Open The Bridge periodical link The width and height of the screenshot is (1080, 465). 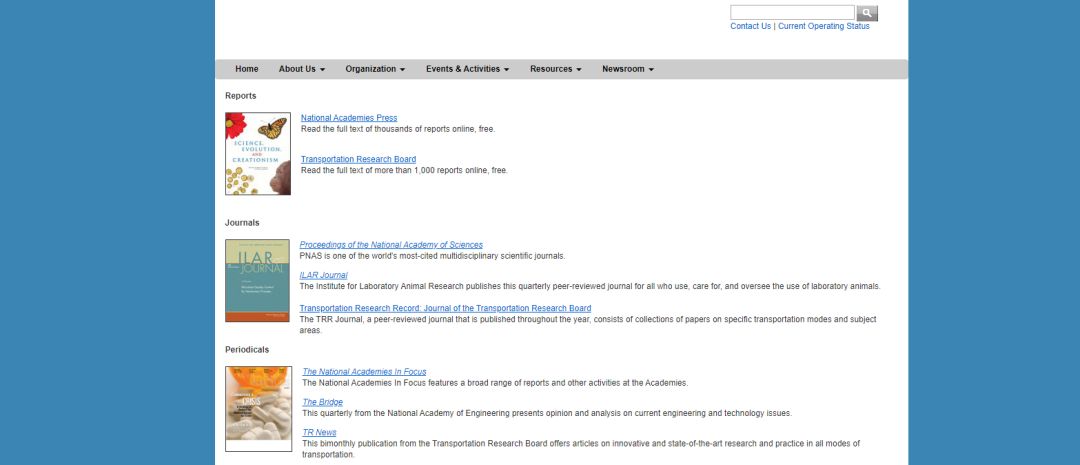pyautogui.click(x=322, y=402)
